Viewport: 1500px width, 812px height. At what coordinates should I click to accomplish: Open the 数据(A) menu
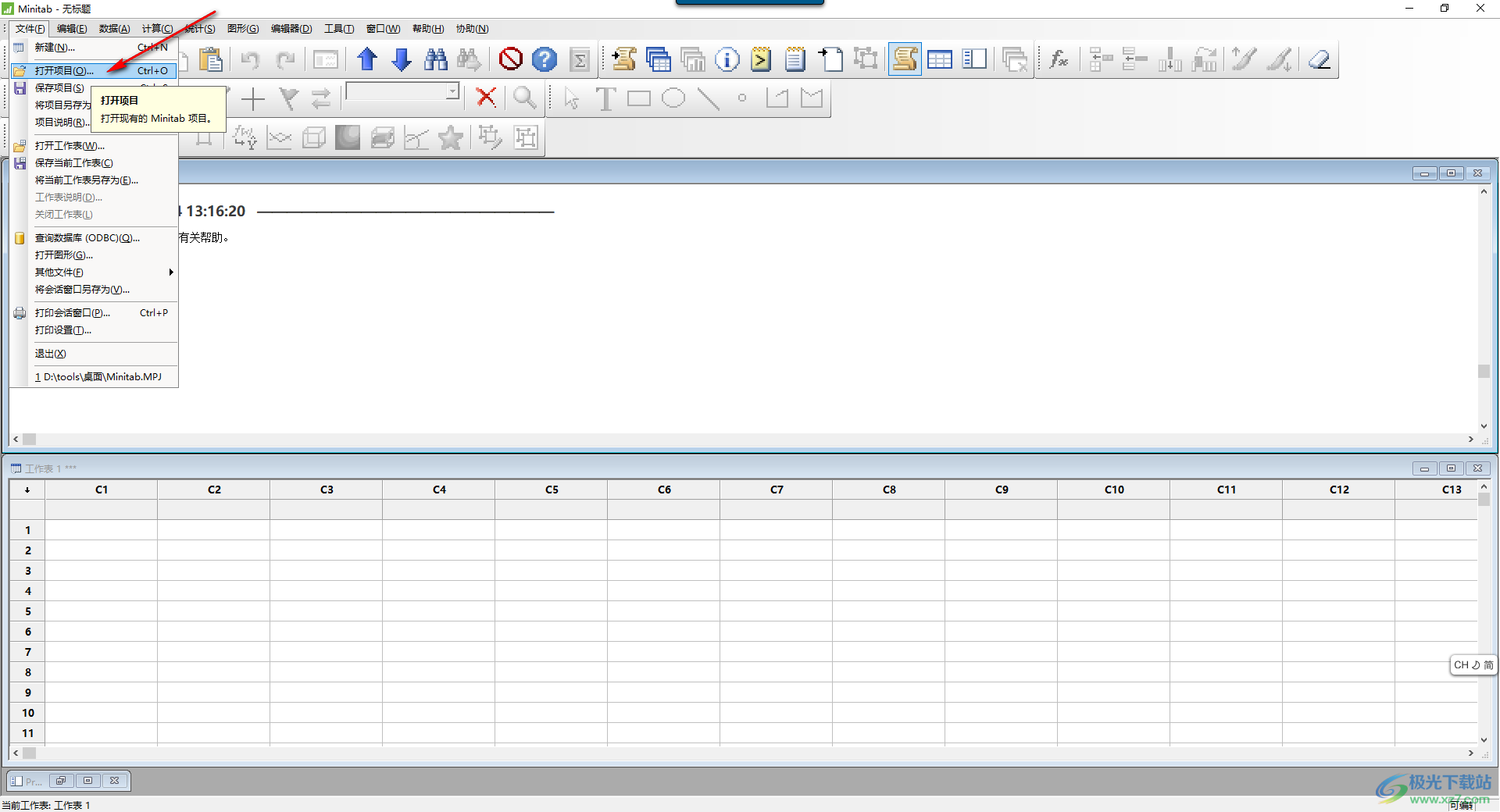click(x=114, y=29)
